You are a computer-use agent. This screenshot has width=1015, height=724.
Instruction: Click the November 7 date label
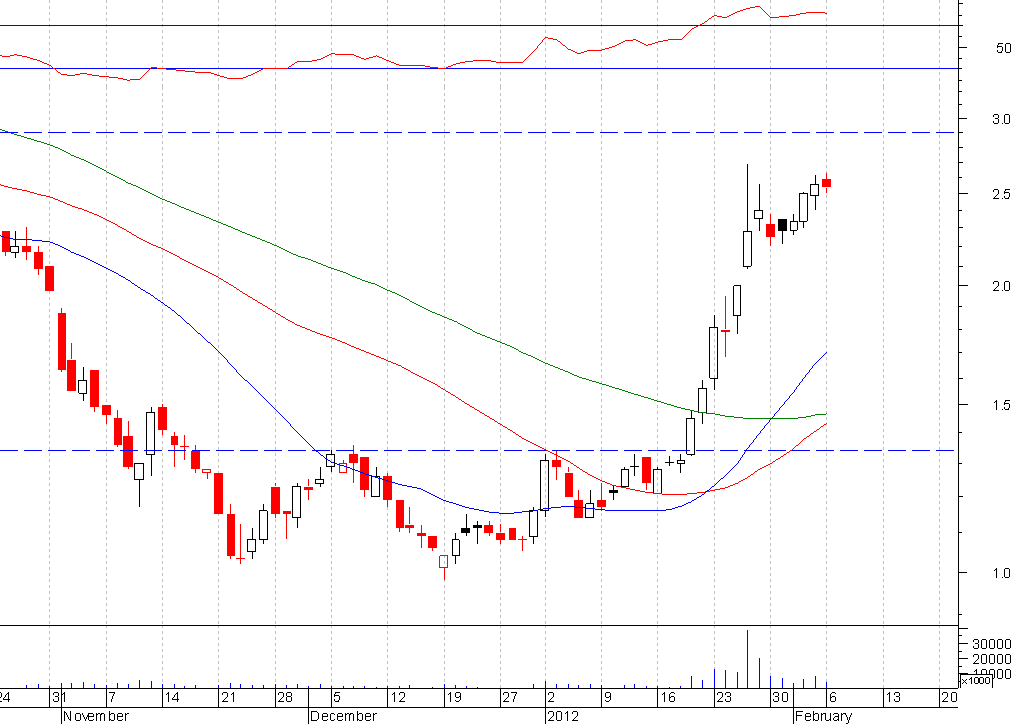(111, 697)
